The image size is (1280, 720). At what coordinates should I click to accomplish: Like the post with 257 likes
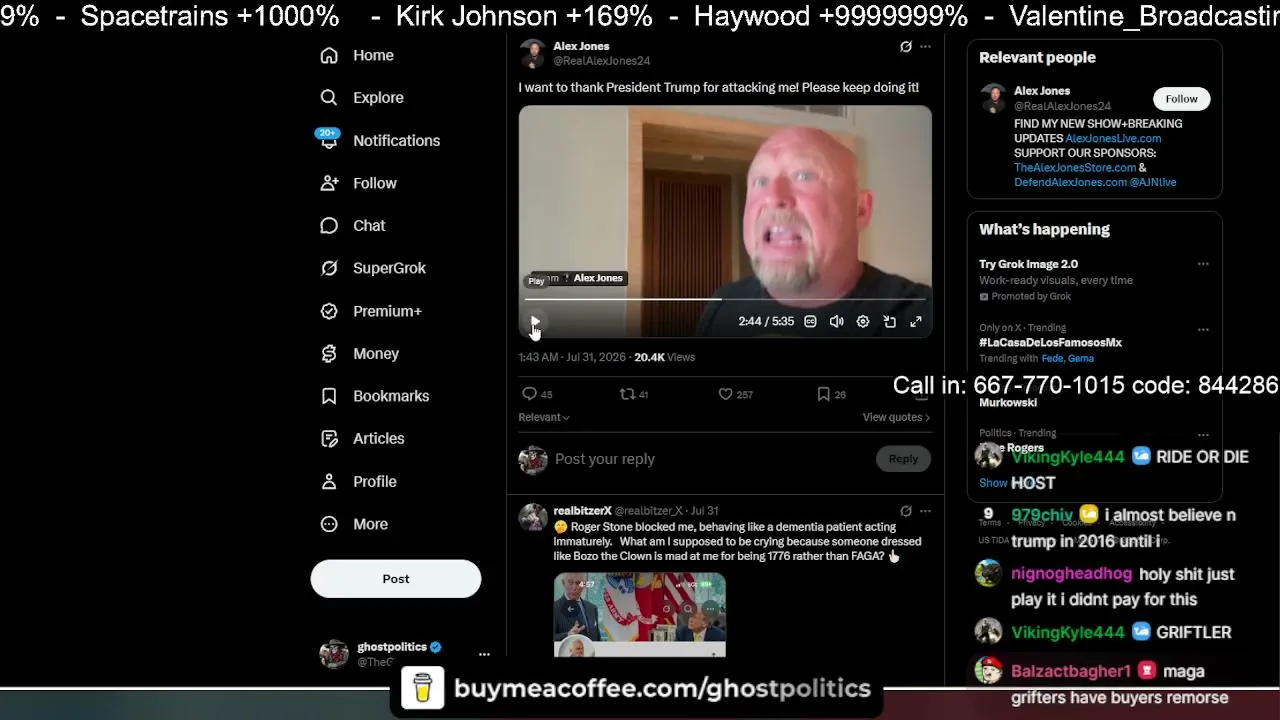tap(725, 394)
